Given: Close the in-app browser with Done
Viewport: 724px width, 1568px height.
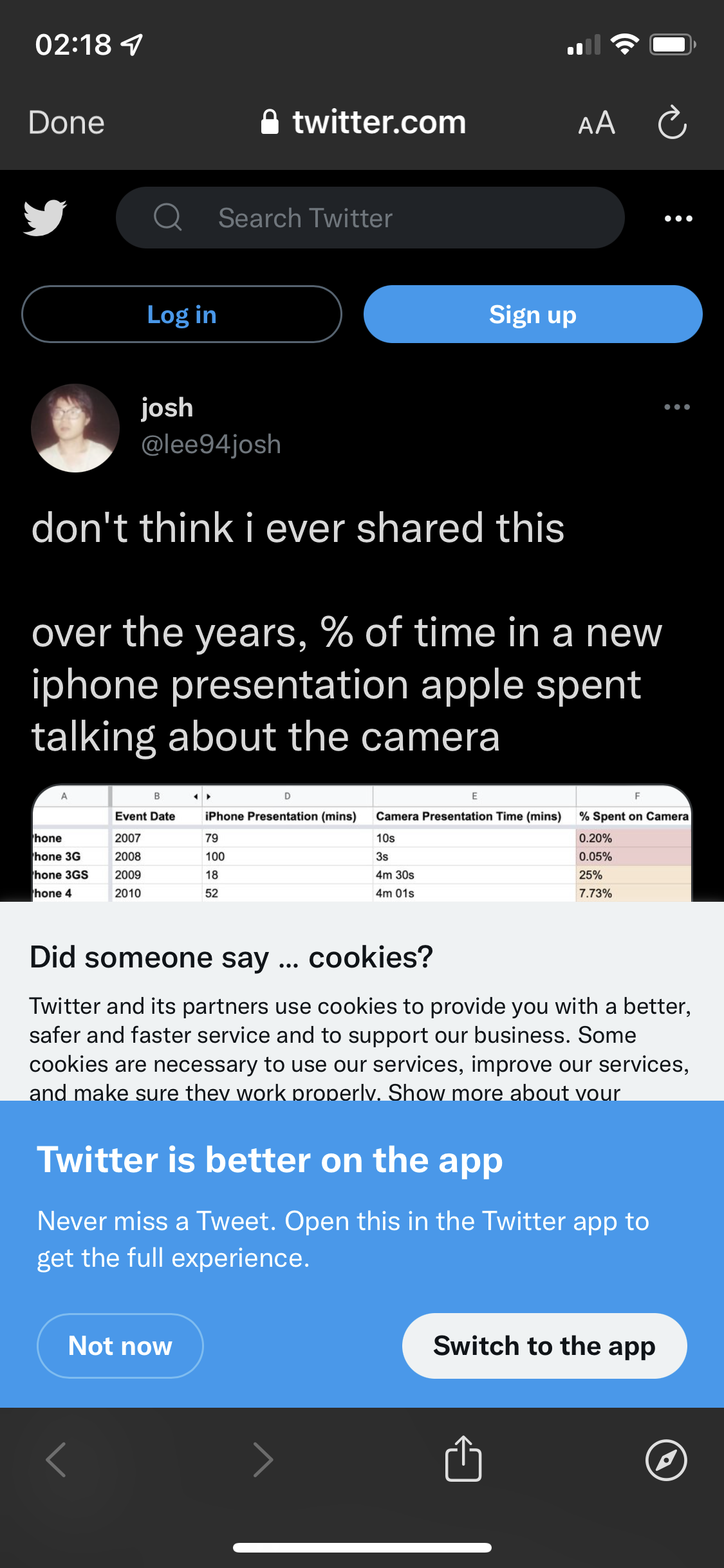Looking at the screenshot, I should (66, 122).
